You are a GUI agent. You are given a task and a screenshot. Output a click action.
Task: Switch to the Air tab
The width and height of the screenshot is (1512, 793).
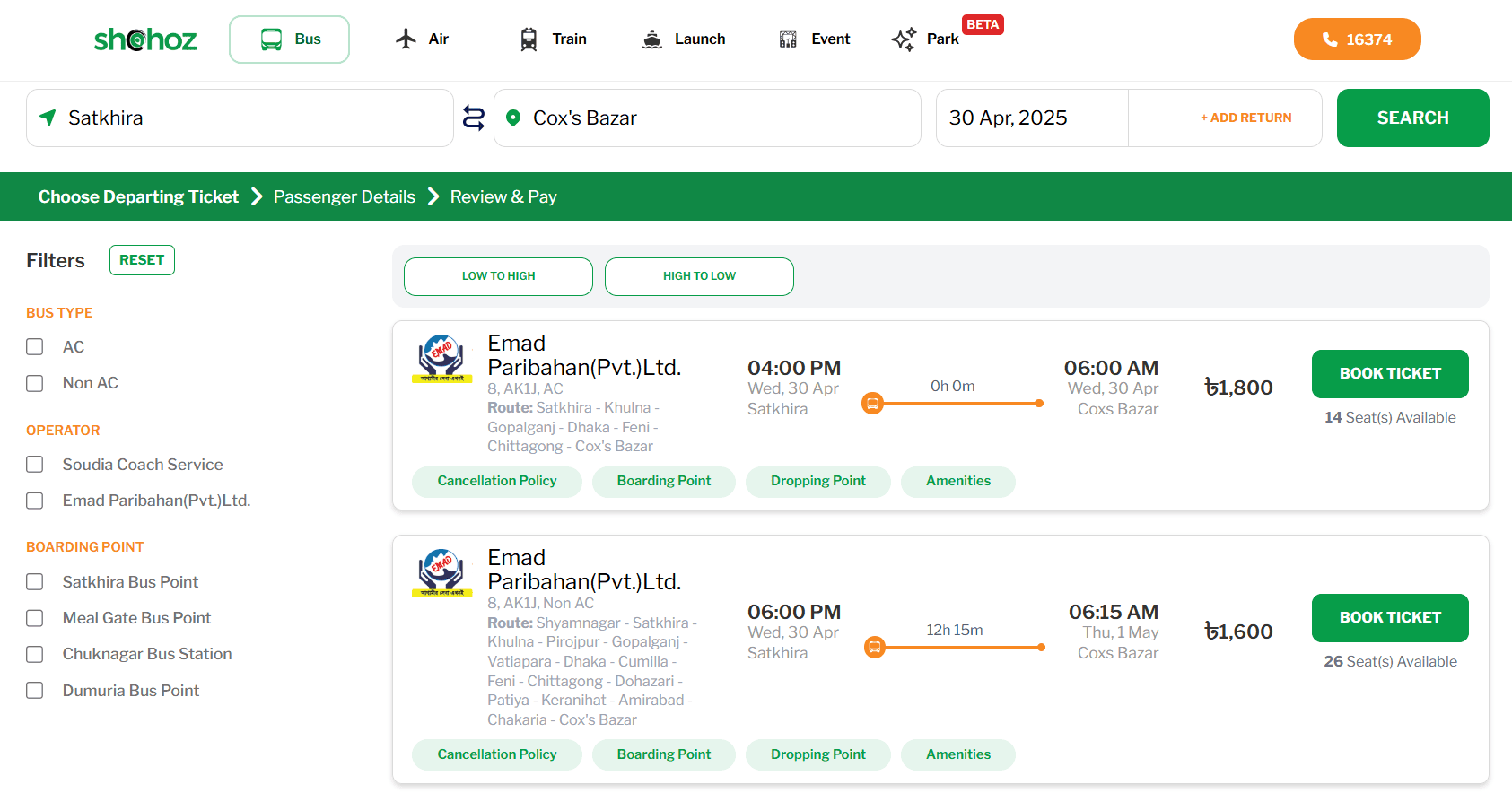click(423, 39)
